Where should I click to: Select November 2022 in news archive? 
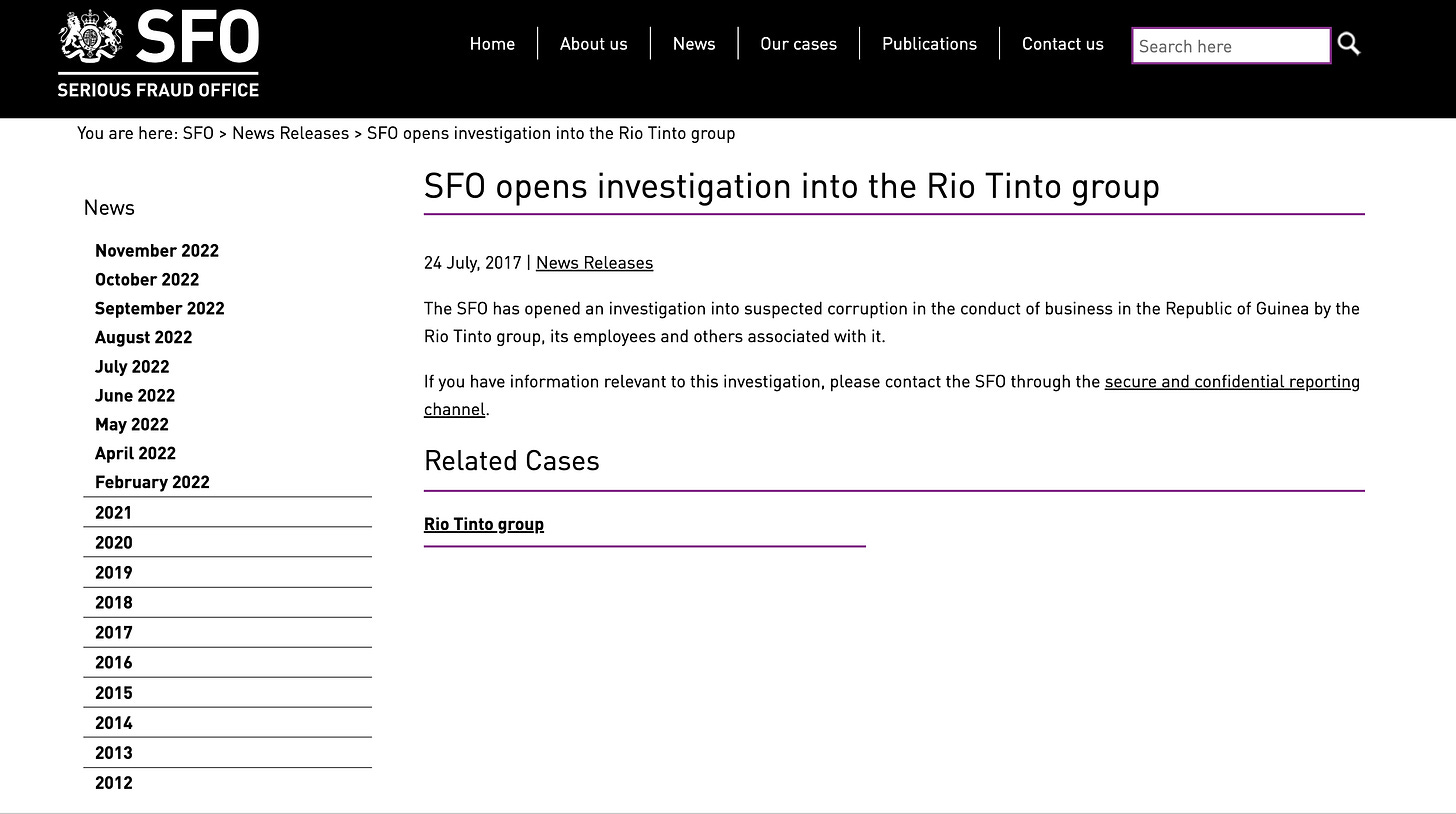pyautogui.click(x=157, y=251)
